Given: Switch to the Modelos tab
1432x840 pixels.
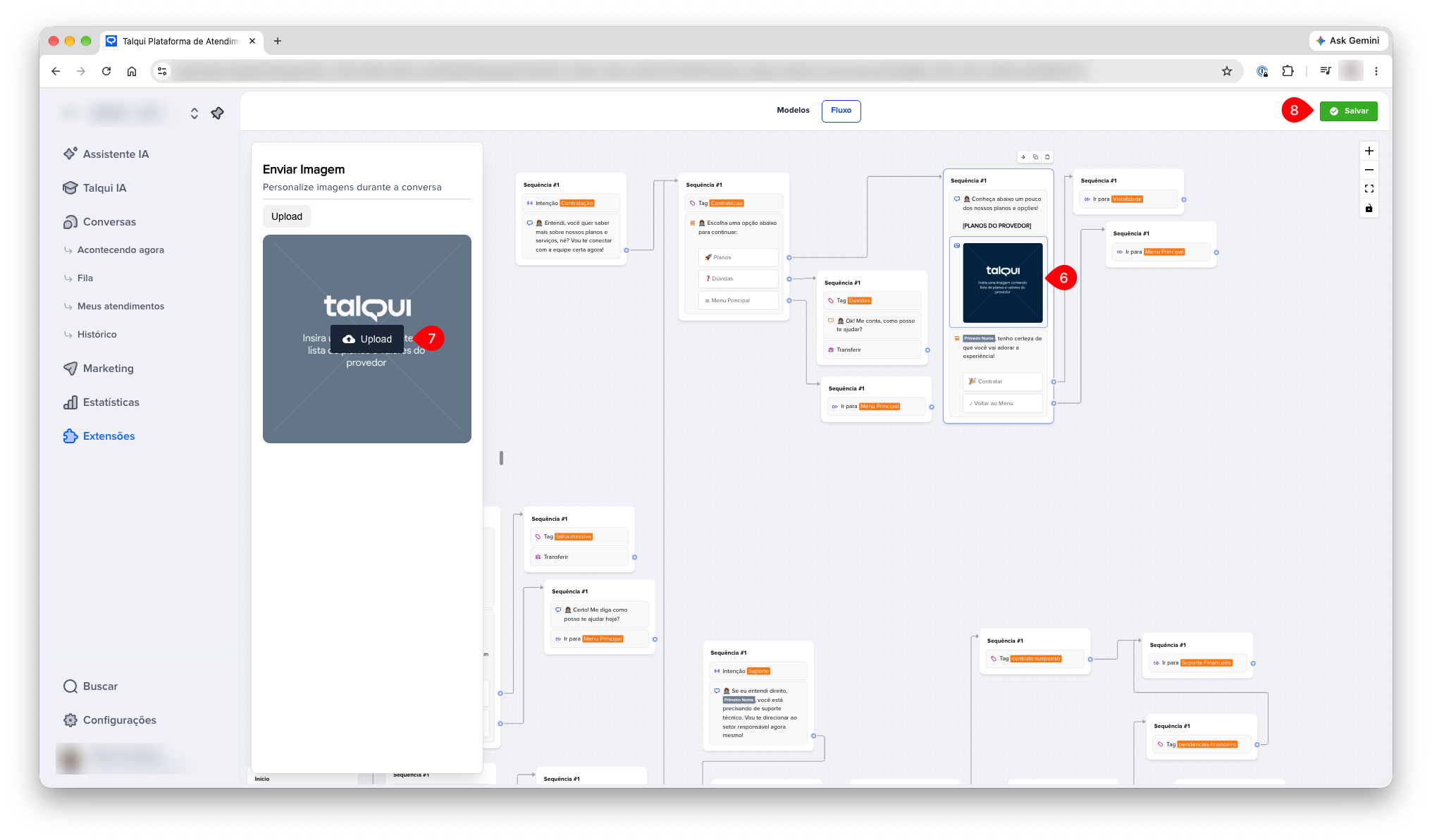Looking at the screenshot, I should tap(793, 110).
